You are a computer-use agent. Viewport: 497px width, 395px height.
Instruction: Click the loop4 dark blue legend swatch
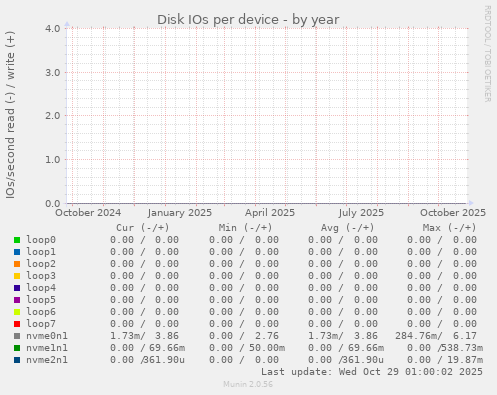coord(17,288)
